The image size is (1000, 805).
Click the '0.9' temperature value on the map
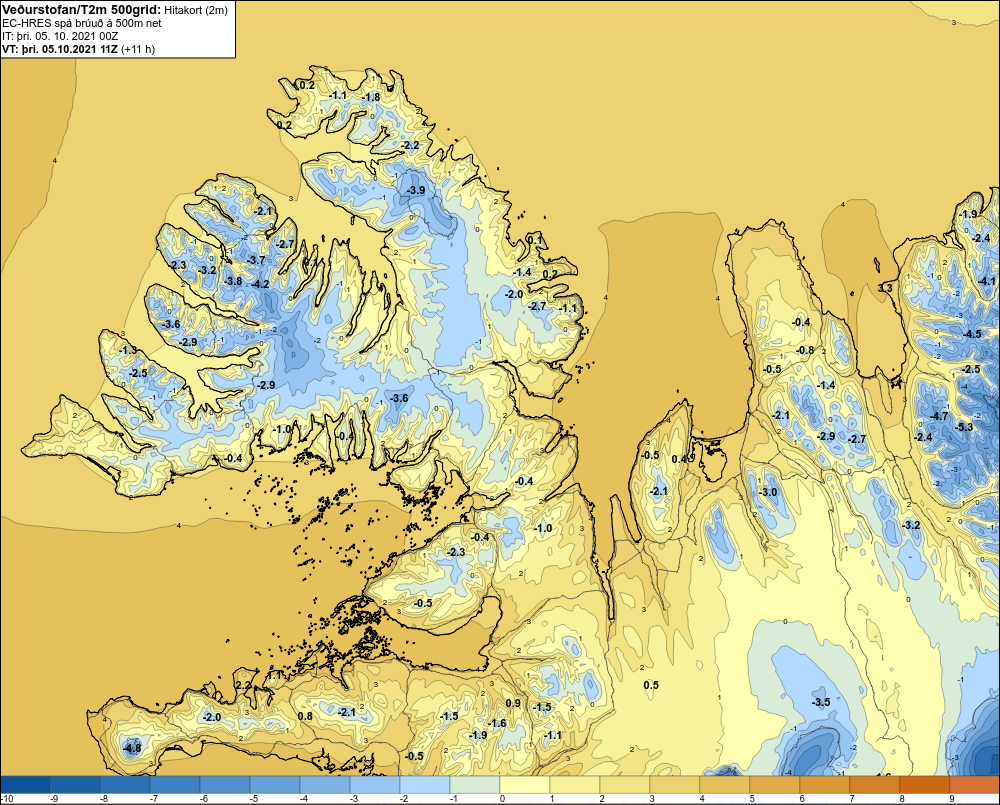tap(513, 703)
